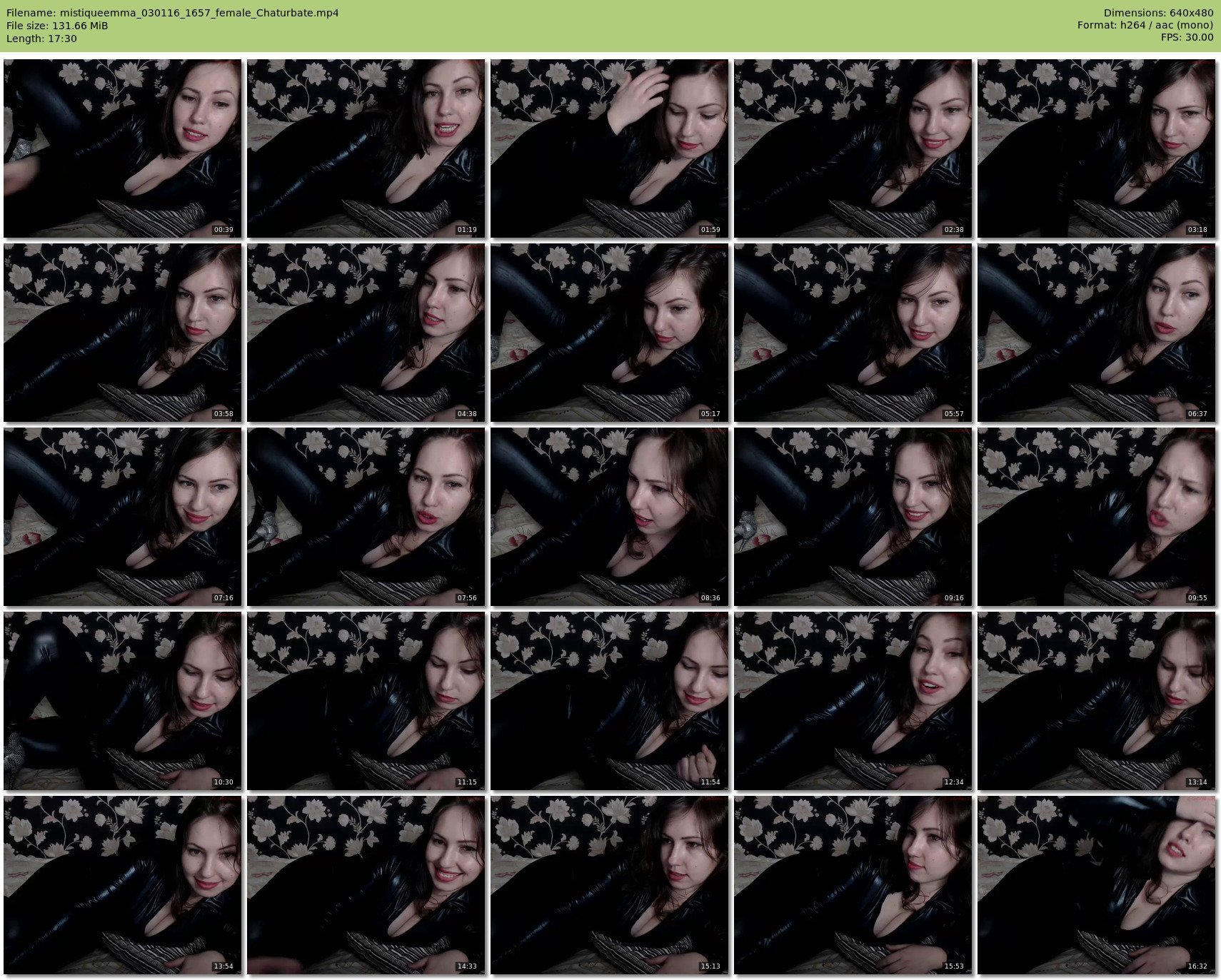This screenshot has width=1221, height=980.
Task: Open the frame at 05:17
Action: (x=610, y=333)
